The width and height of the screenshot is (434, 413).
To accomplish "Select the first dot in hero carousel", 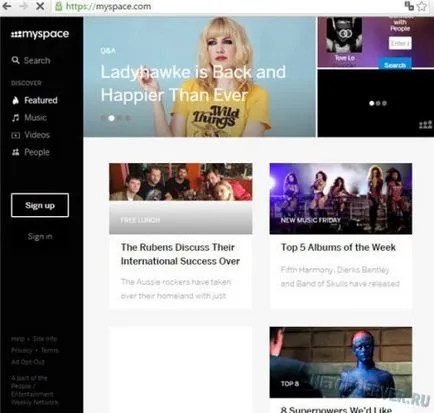I will 103,118.
